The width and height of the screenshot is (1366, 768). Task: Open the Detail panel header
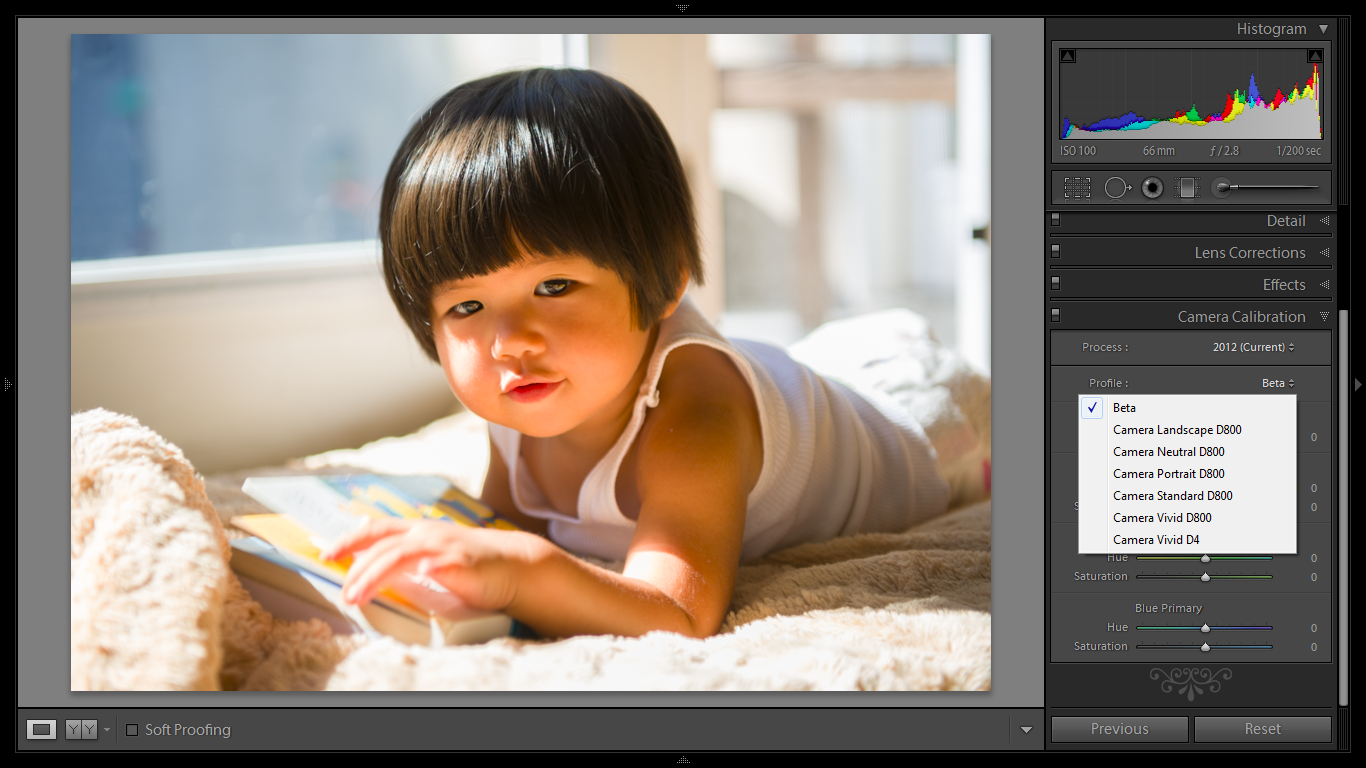click(1286, 220)
